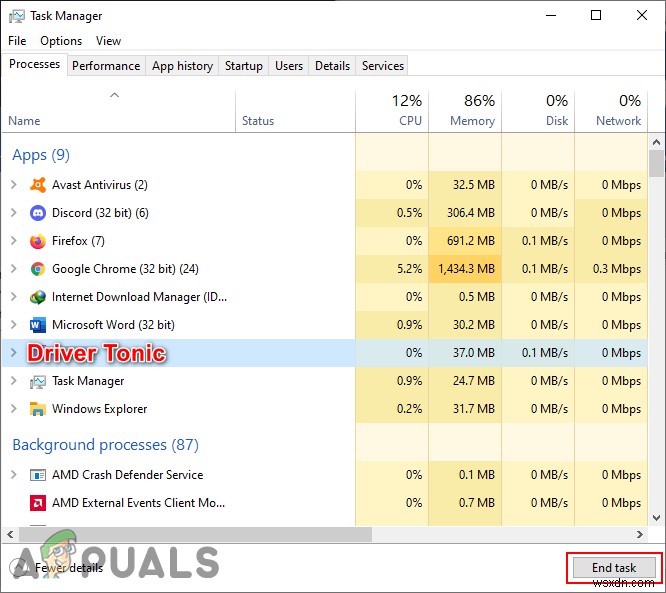
Task: Sort by the Name column header
Action: [x=119, y=112]
